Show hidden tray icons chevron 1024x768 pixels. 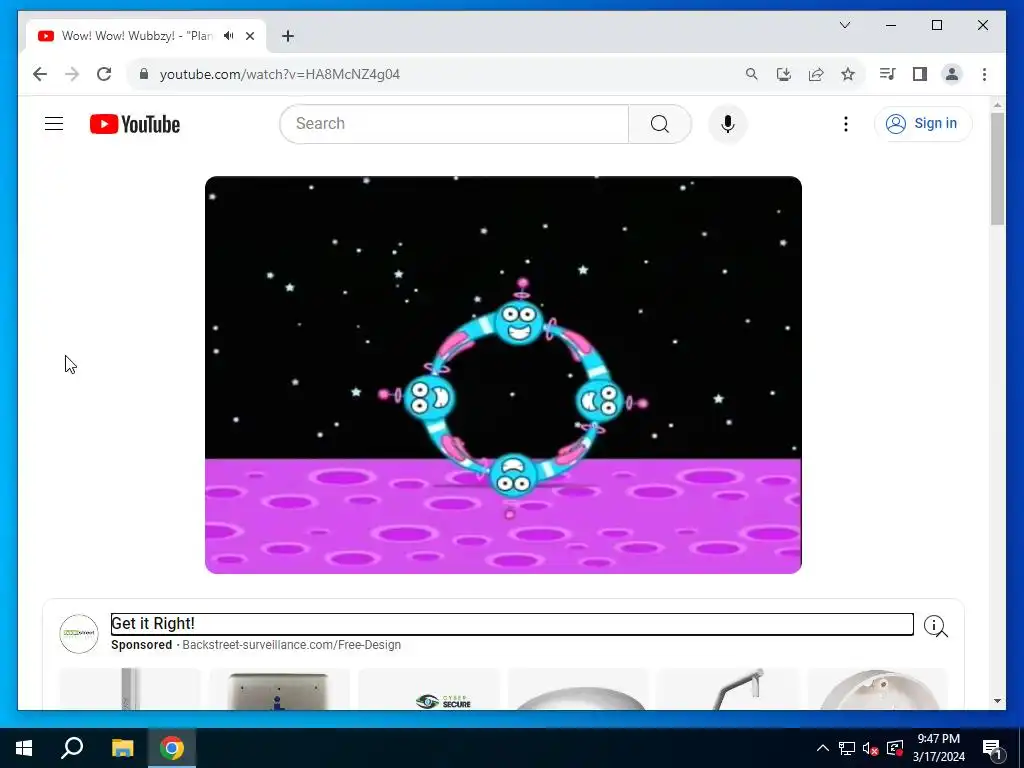(823, 748)
